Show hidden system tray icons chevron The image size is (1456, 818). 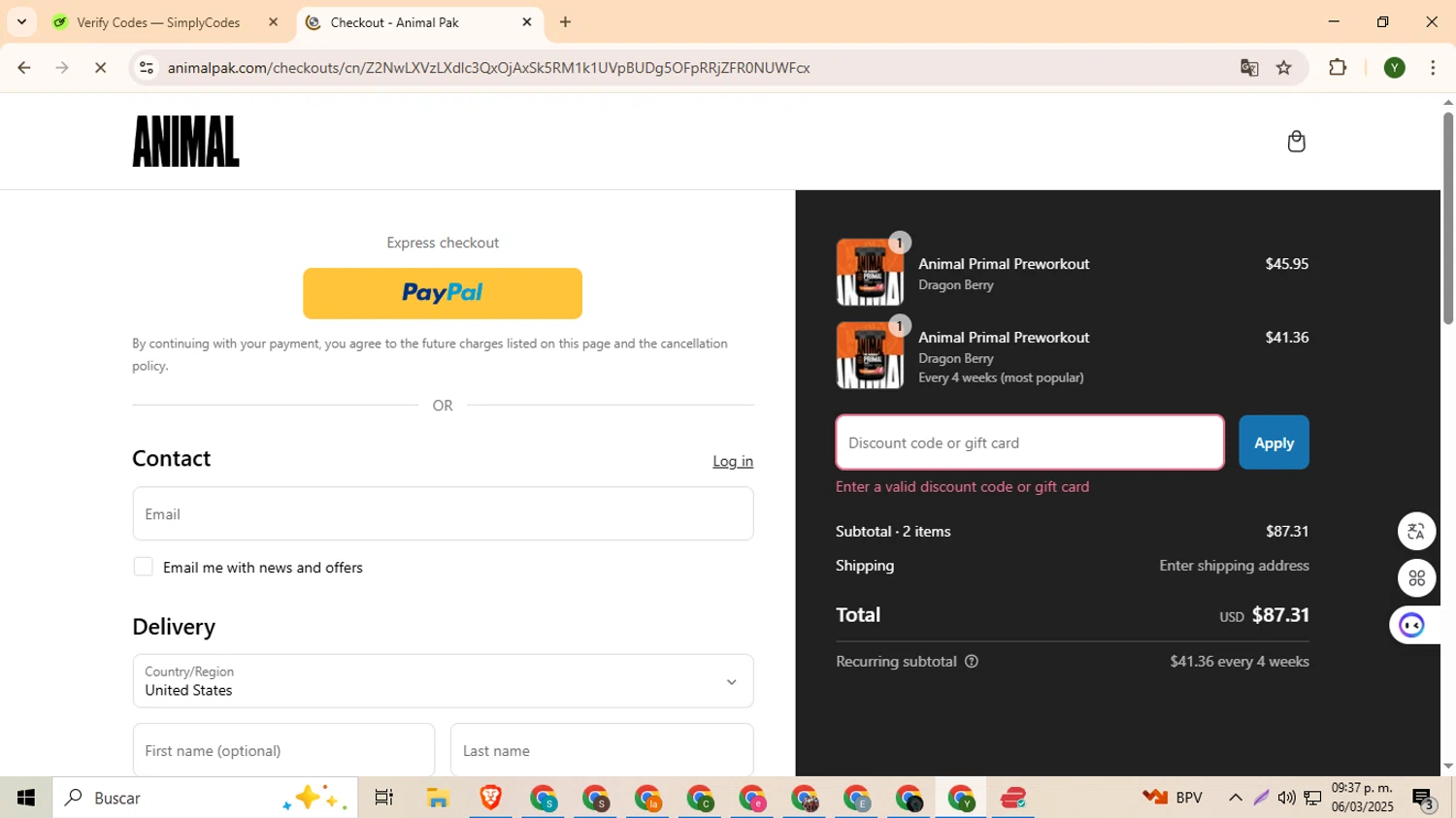click(1236, 798)
